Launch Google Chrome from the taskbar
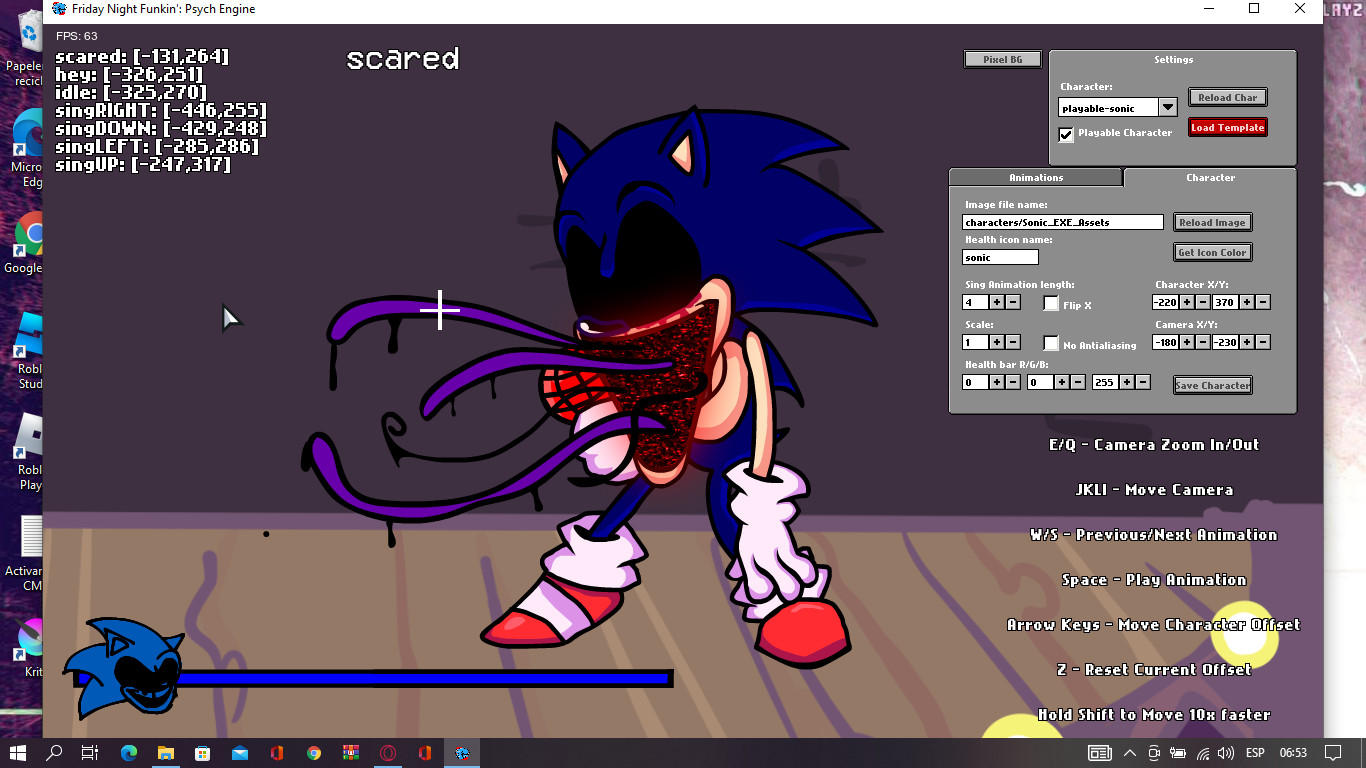The height and width of the screenshot is (768, 1366). pos(314,753)
